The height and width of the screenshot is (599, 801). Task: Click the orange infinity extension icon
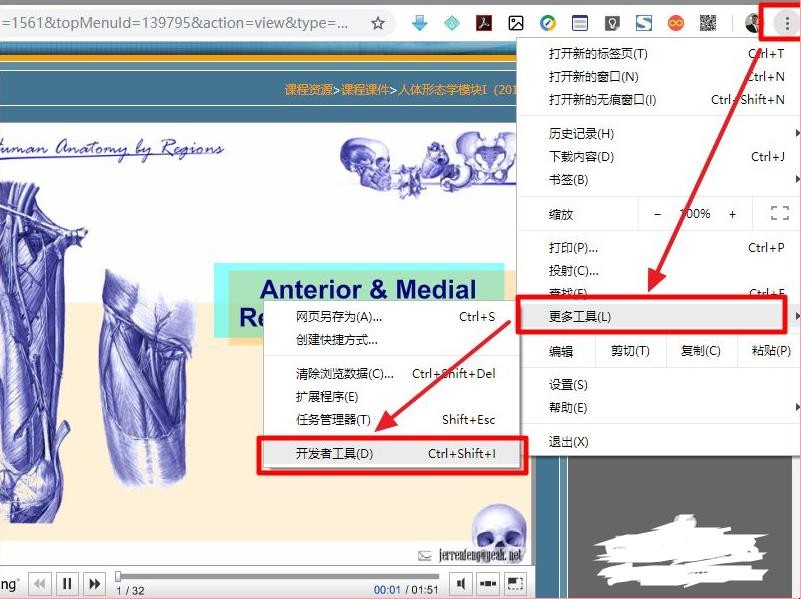tap(676, 23)
